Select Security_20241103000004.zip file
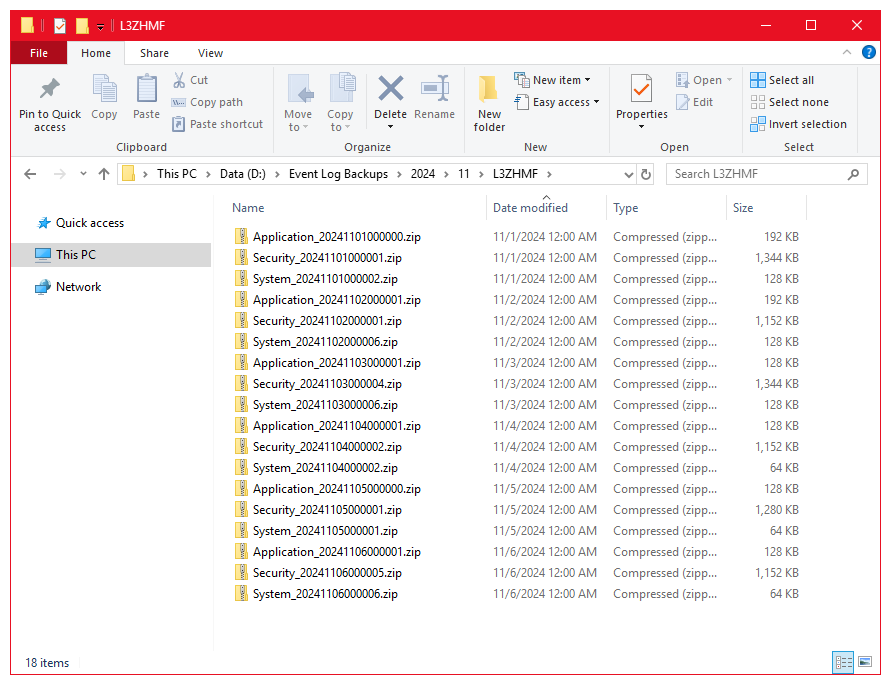Screen dimensions: 891x685 [327, 384]
